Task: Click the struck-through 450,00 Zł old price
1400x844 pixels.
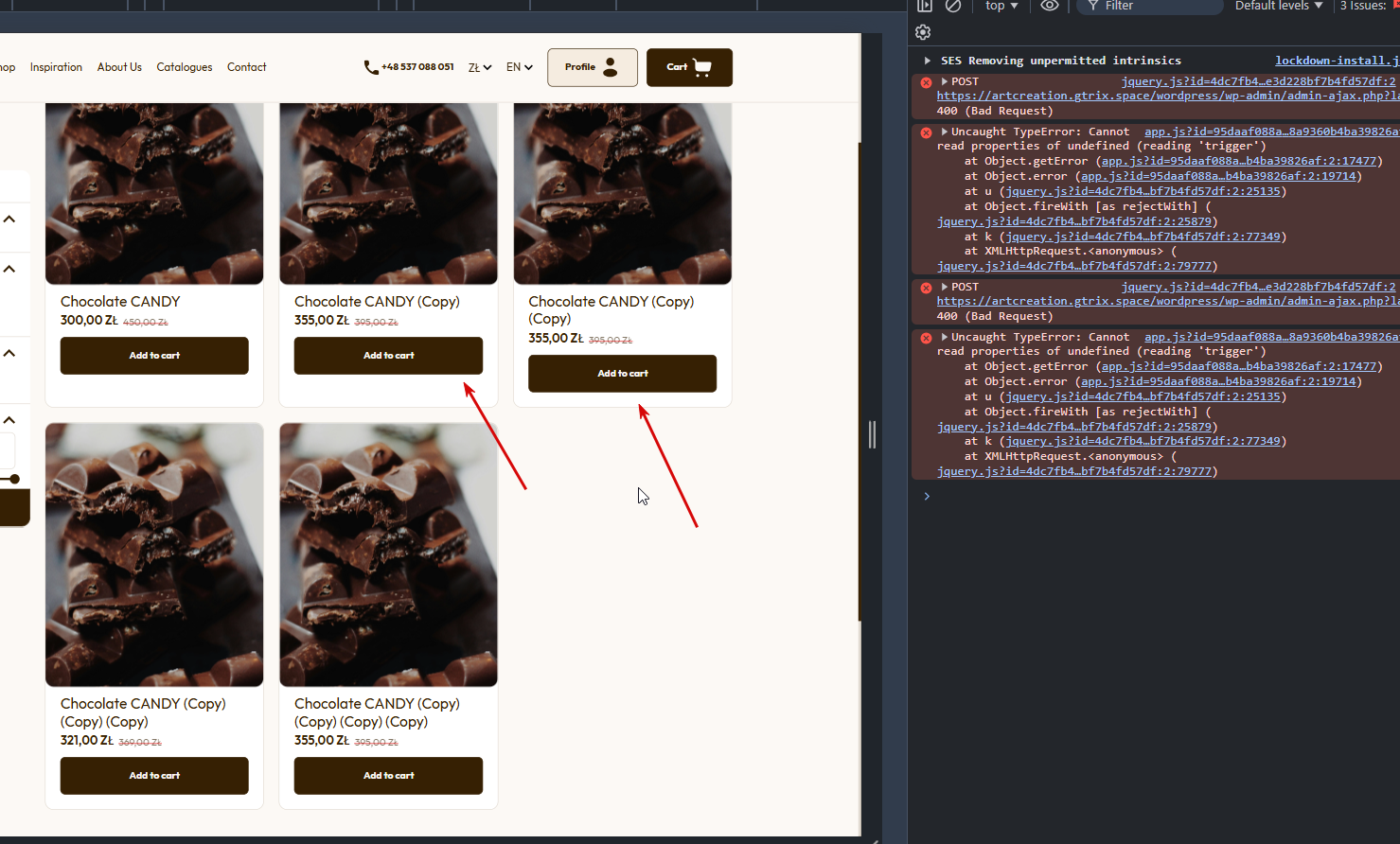Action: tap(146, 323)
